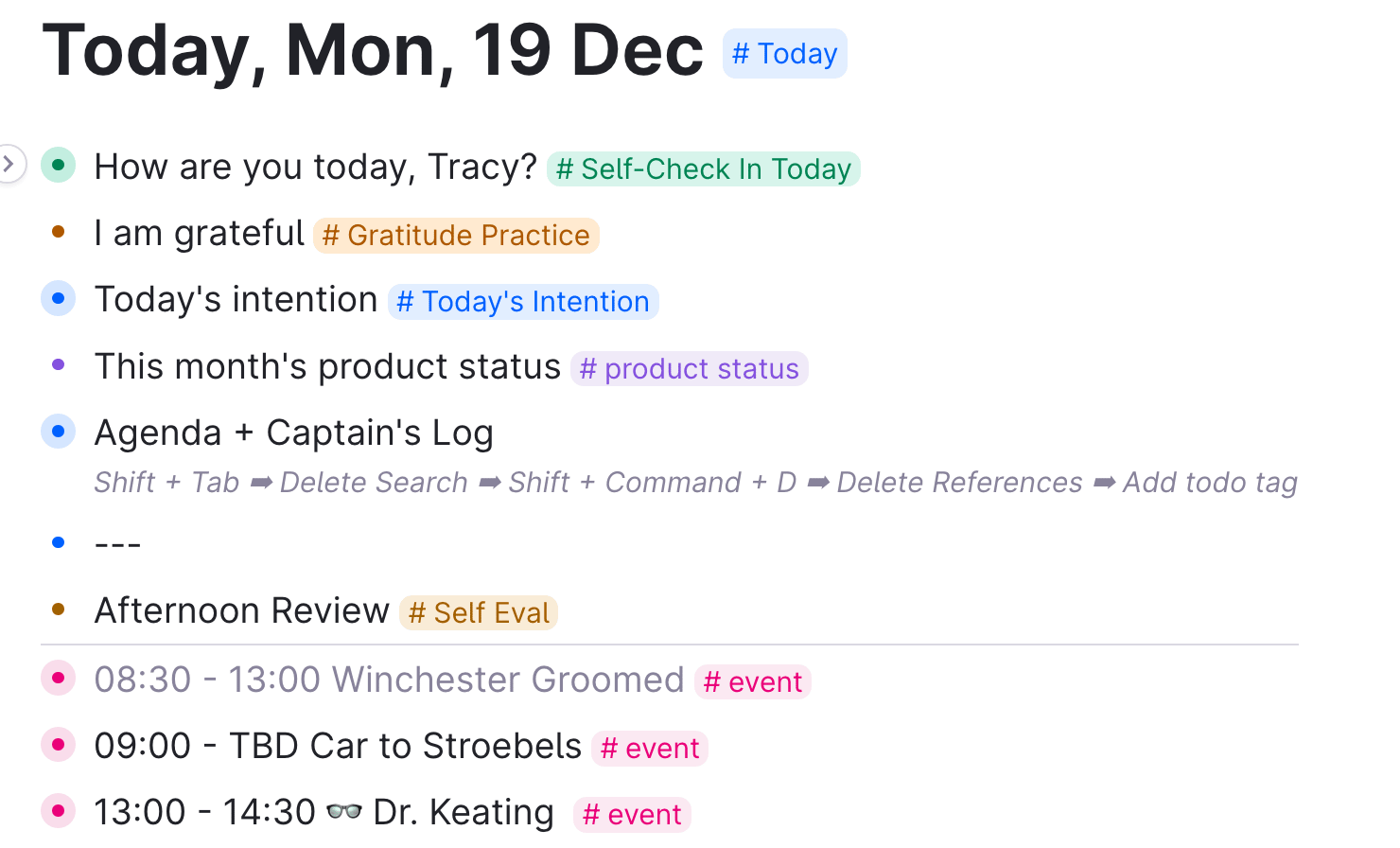The height and width of the screenshot is (848, 1400).
Task: Click the orange bullet beside 'I am grateful'
Action: pos(59,231)
